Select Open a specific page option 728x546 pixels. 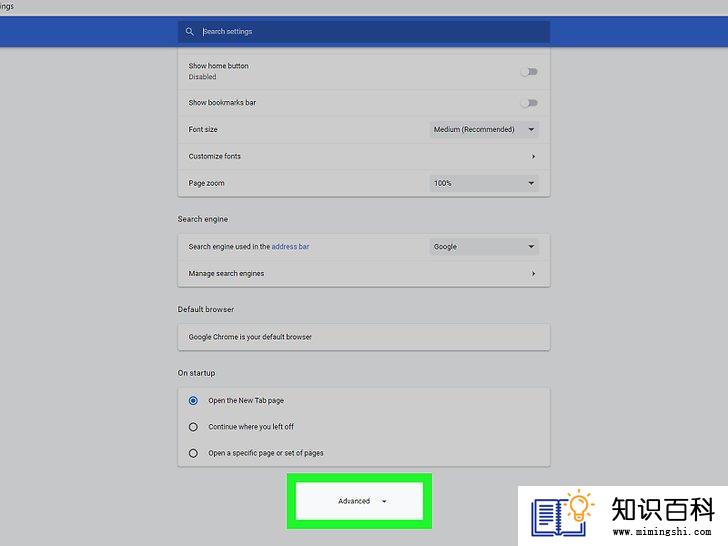(x=193, y=453)
